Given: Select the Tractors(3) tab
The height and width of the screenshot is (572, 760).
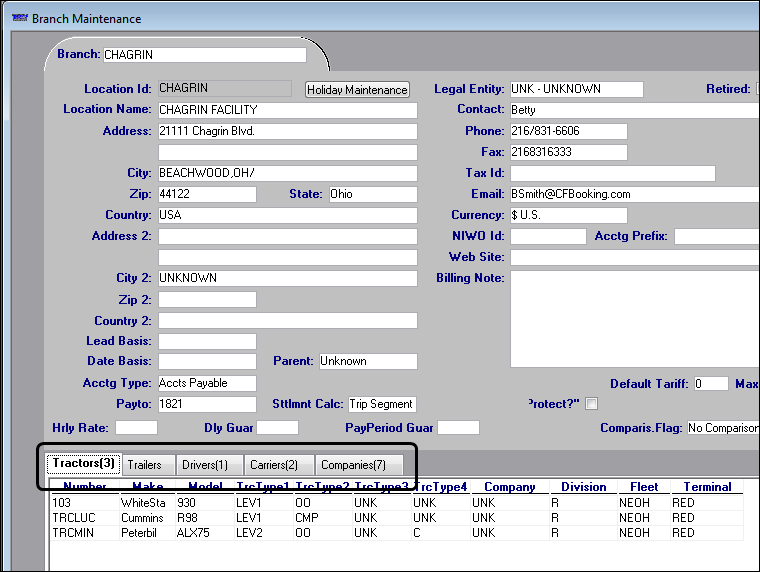Looking at the screenshot, I should pyautogui.click(x=83, y=464).
